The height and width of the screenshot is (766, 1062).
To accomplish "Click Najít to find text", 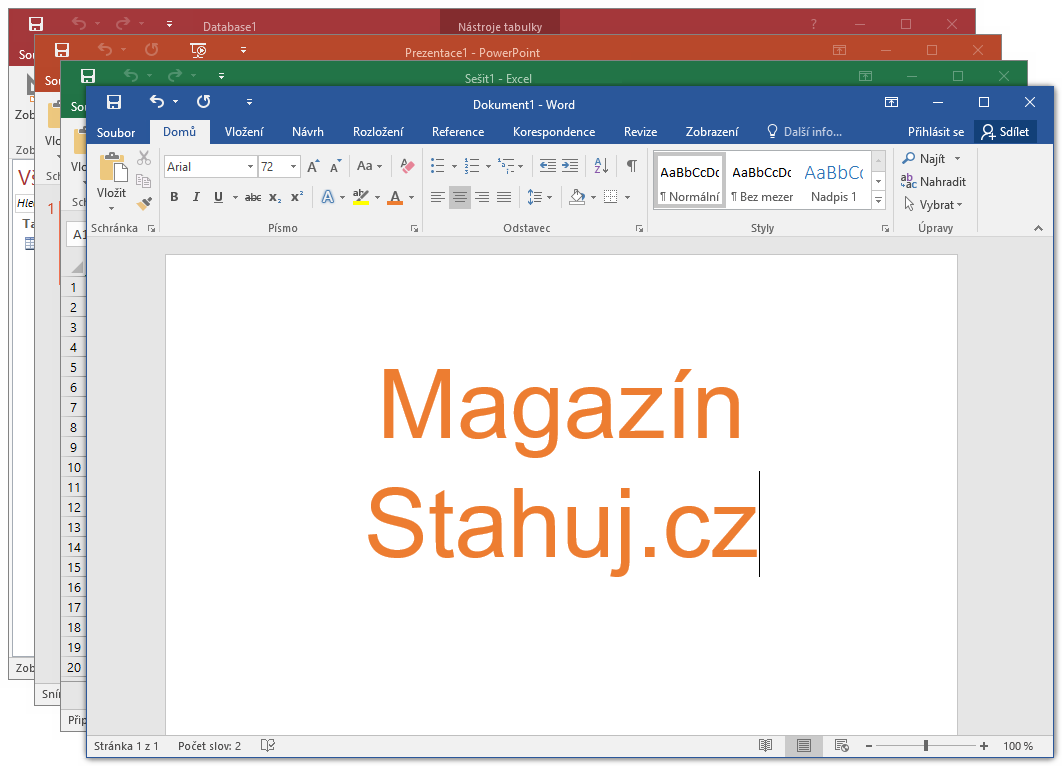I will coord(931,158).
